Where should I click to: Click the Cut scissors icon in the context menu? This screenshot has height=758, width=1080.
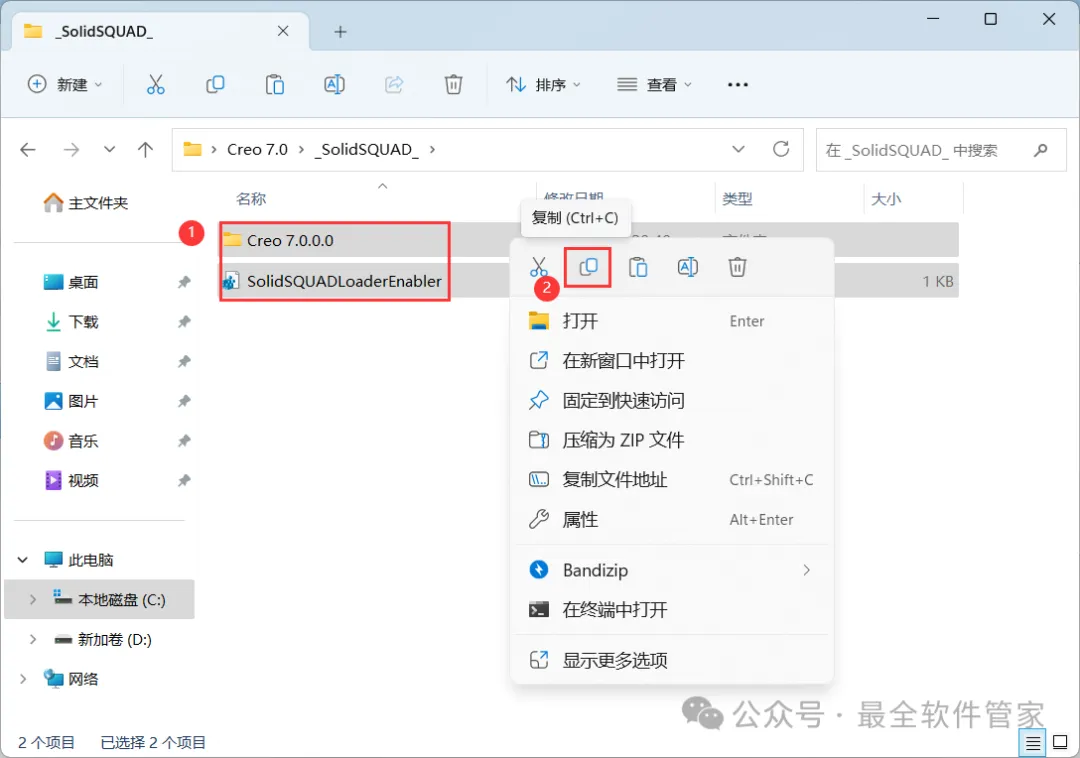click(x=539, y=266)
